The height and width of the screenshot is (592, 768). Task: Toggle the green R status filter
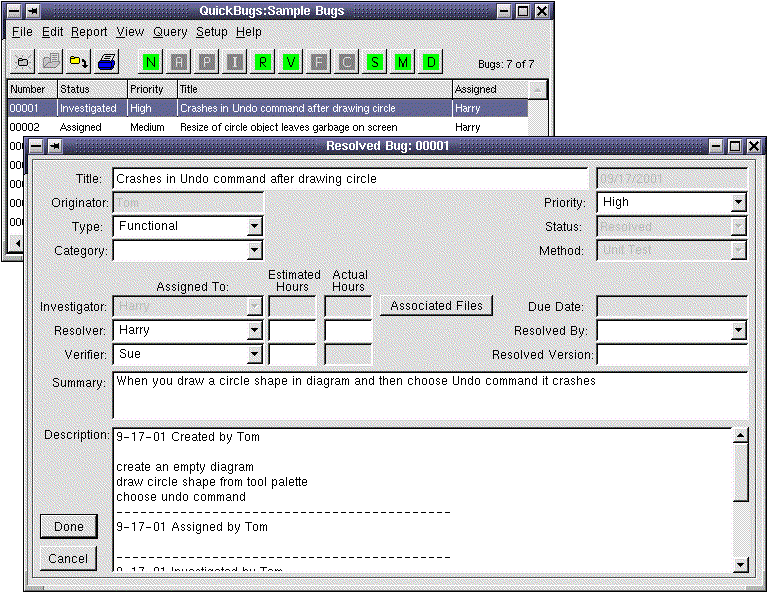pos(263,62)
